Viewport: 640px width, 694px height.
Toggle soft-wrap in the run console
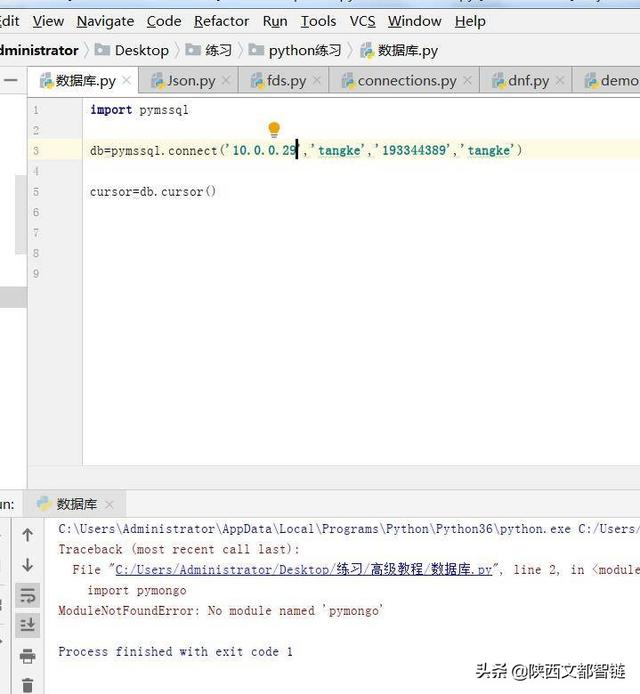click(27, 595)
